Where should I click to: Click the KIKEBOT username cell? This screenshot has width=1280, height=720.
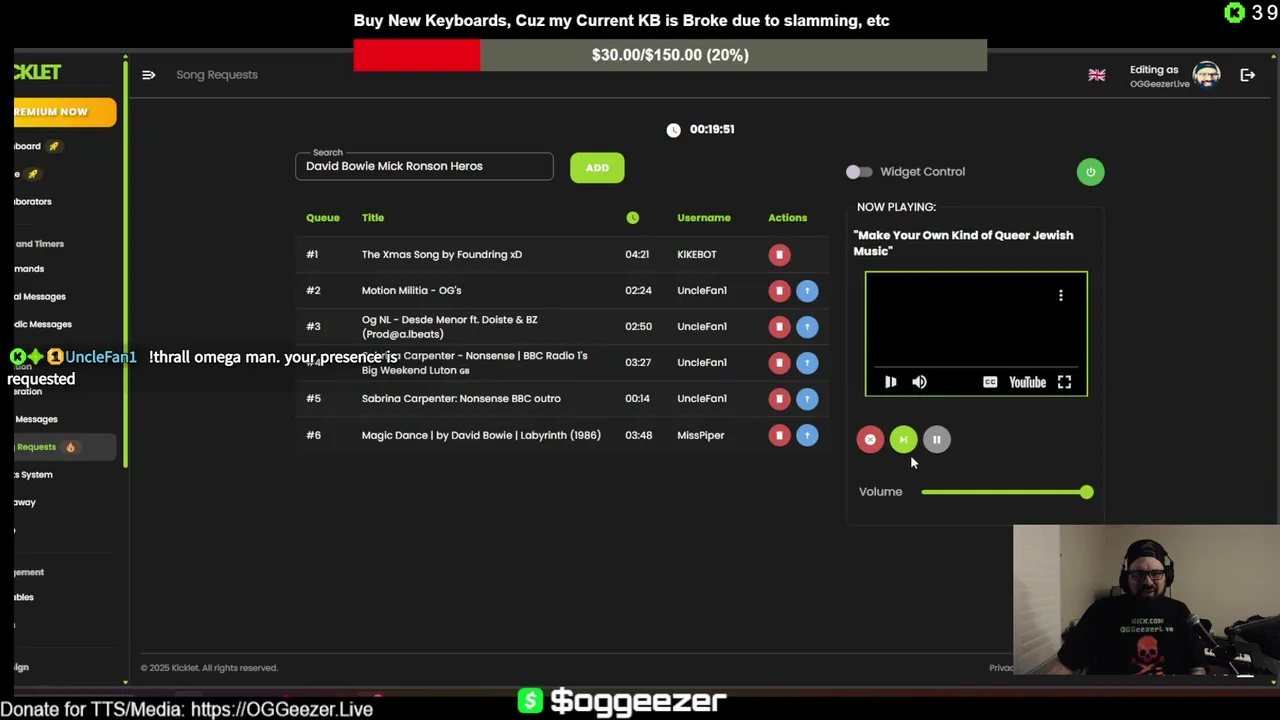click(x=697, y=255)
